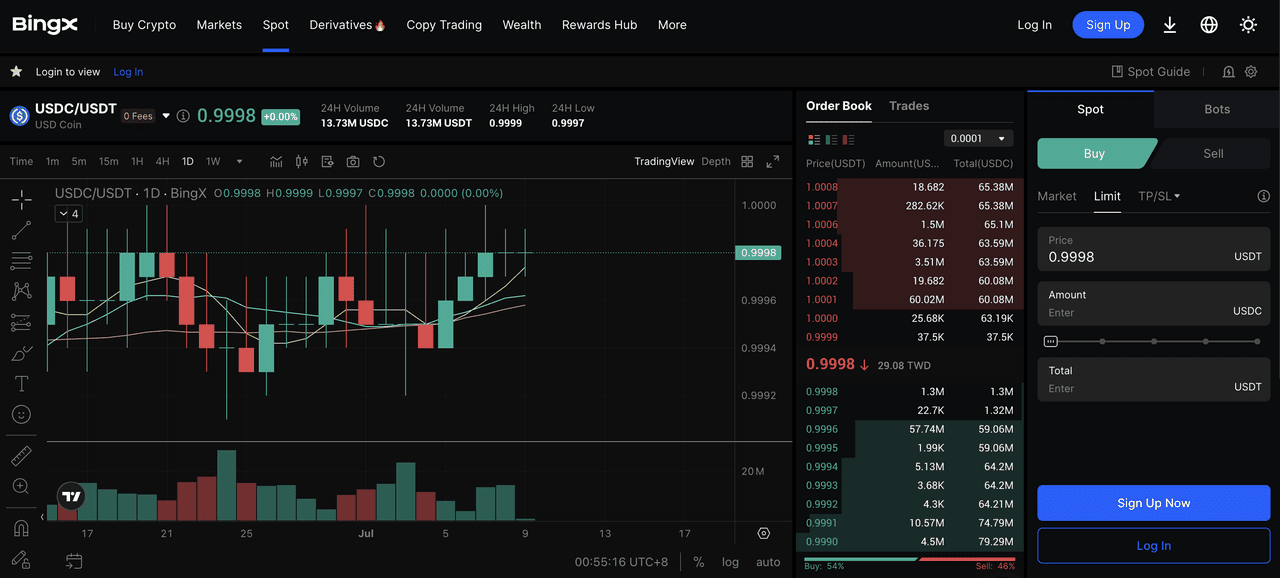Screen dimensions: 1280x578
Task: Open the TP/SL order type dropdown
Action: pyautogui.click(x=1159, y=196)
